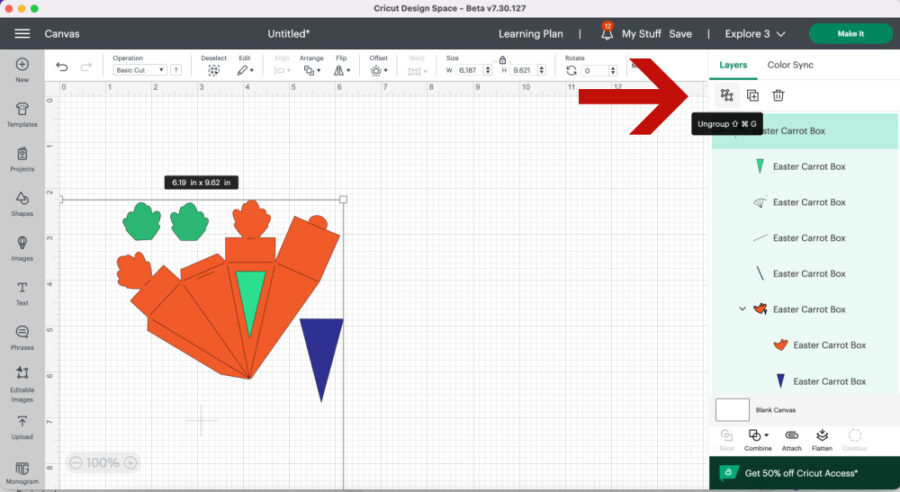
Task: Select the Shapes tool
Action: [x=21, y=202]
